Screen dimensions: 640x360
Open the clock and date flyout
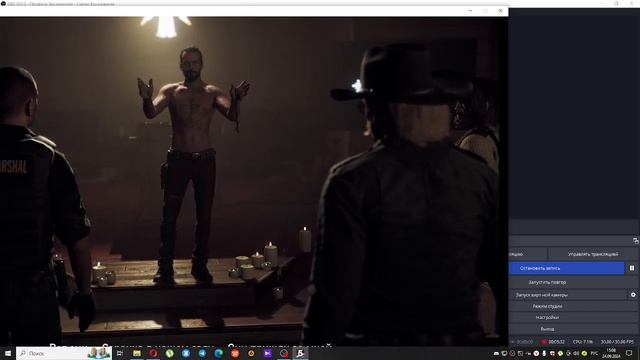click(611, 353)
